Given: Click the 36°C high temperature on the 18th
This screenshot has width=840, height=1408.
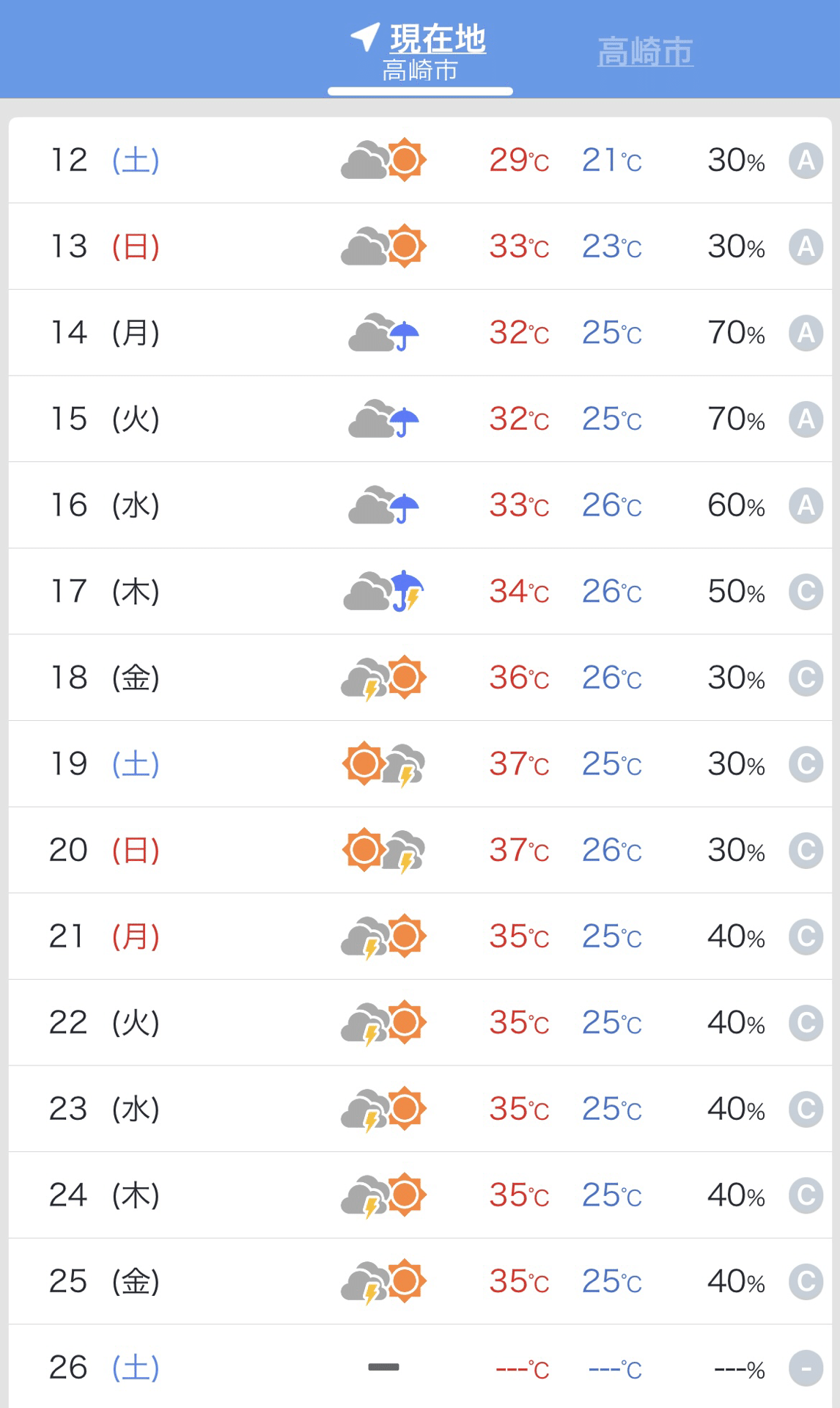Looking at the screenshot, I should (519, 678).
